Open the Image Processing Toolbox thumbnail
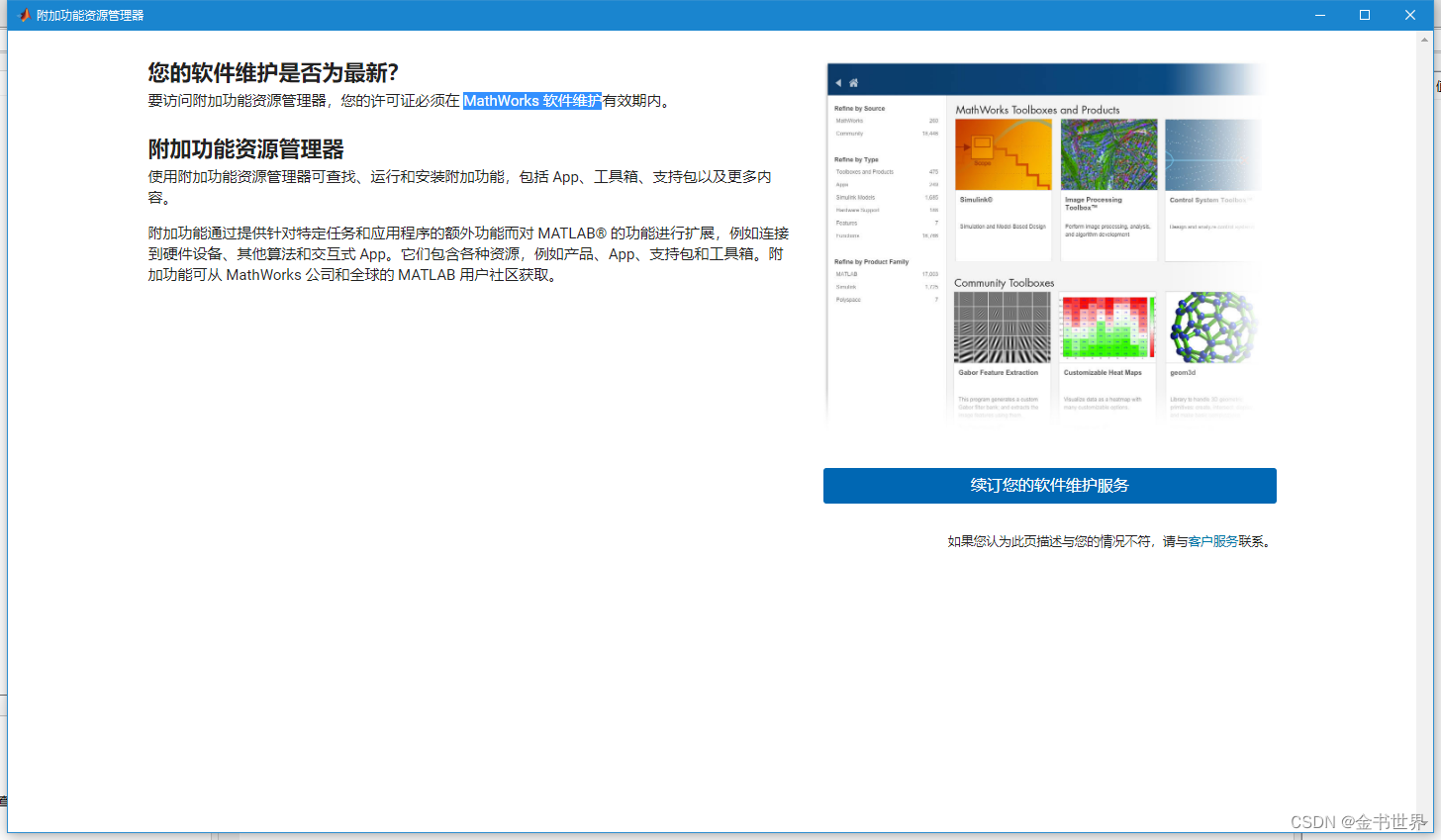Viewport: 1441px width, 840px height. [x=1108, y=153]
